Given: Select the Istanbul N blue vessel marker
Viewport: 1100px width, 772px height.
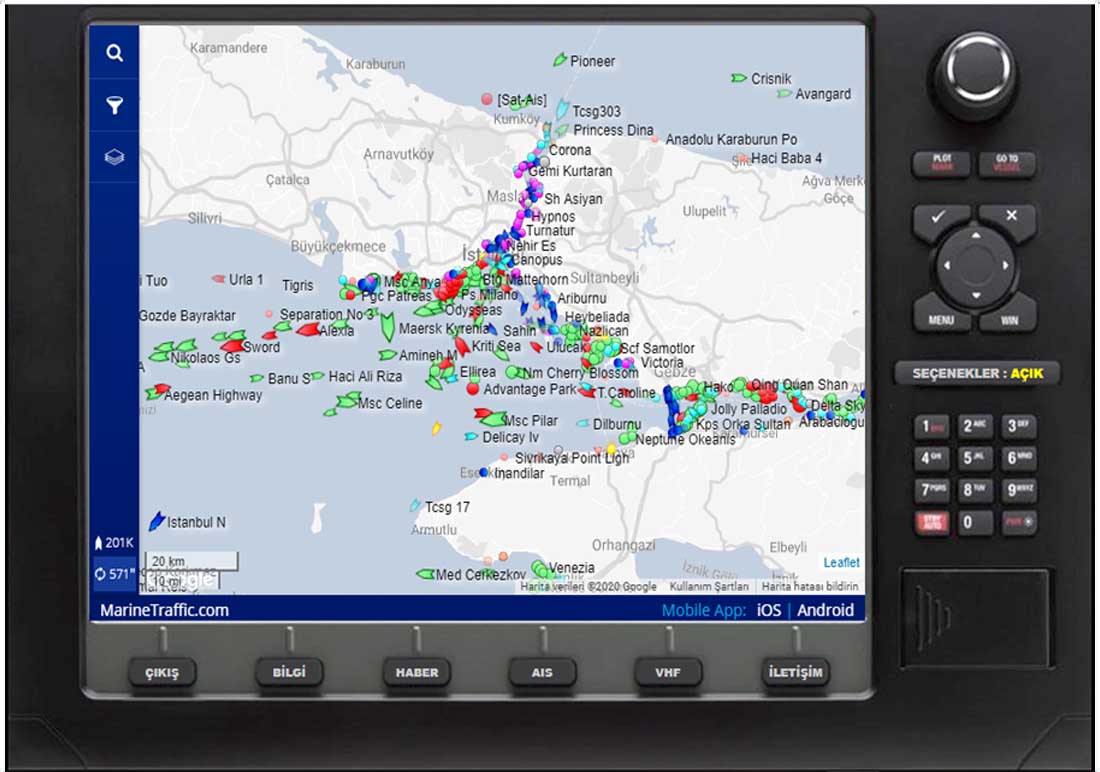Looking at the screenshot, I should [156, 521].
